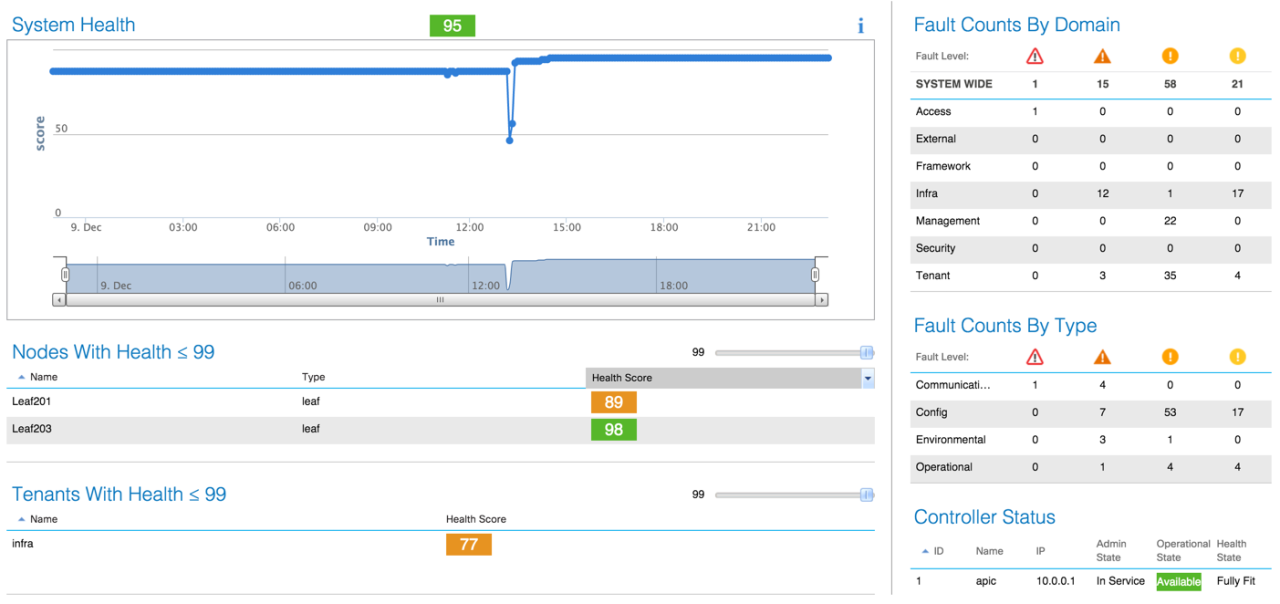
Task: Click the Tenant minor fault count 35
Action: (1170, 275)
